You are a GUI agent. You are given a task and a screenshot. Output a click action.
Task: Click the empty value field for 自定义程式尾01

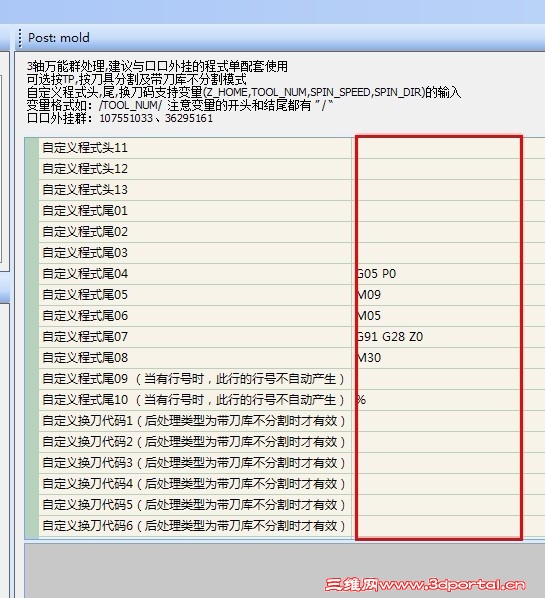(x=449, y=211)
